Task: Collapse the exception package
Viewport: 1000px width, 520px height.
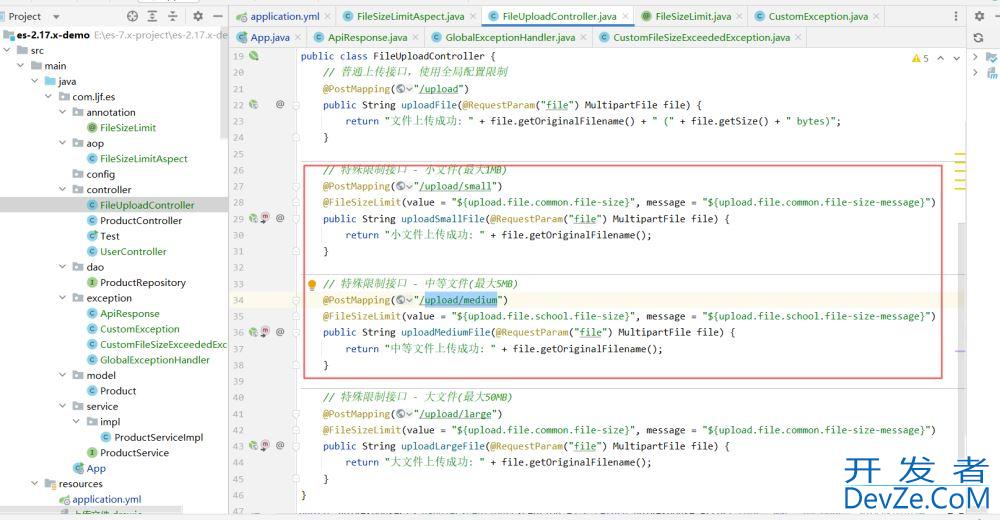Action: (62, 298)
